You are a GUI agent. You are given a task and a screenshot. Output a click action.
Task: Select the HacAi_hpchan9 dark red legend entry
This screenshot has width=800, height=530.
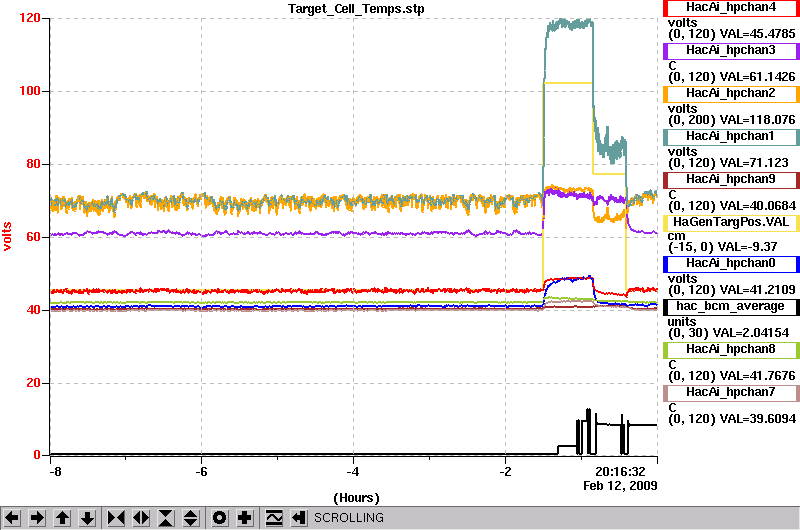point(731,180)
